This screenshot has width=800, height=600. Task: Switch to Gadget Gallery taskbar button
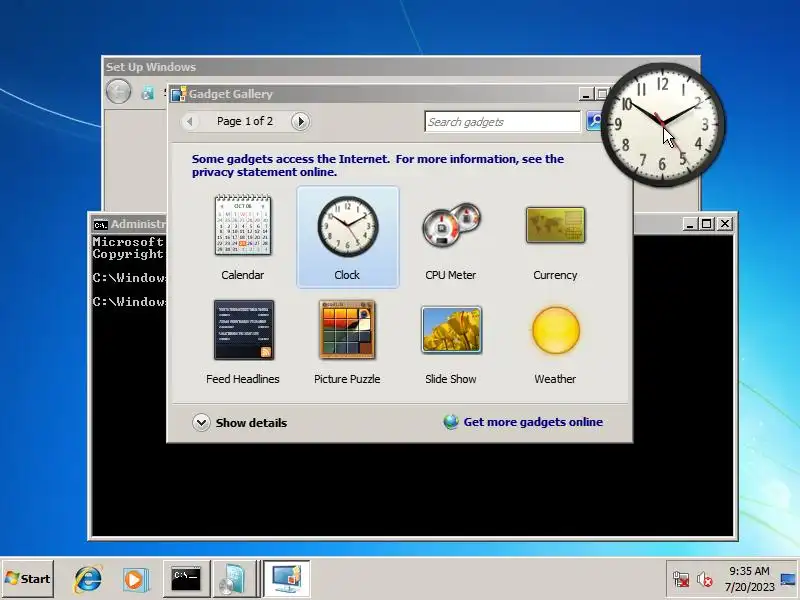pyautogui.click(x=287, y=579)
